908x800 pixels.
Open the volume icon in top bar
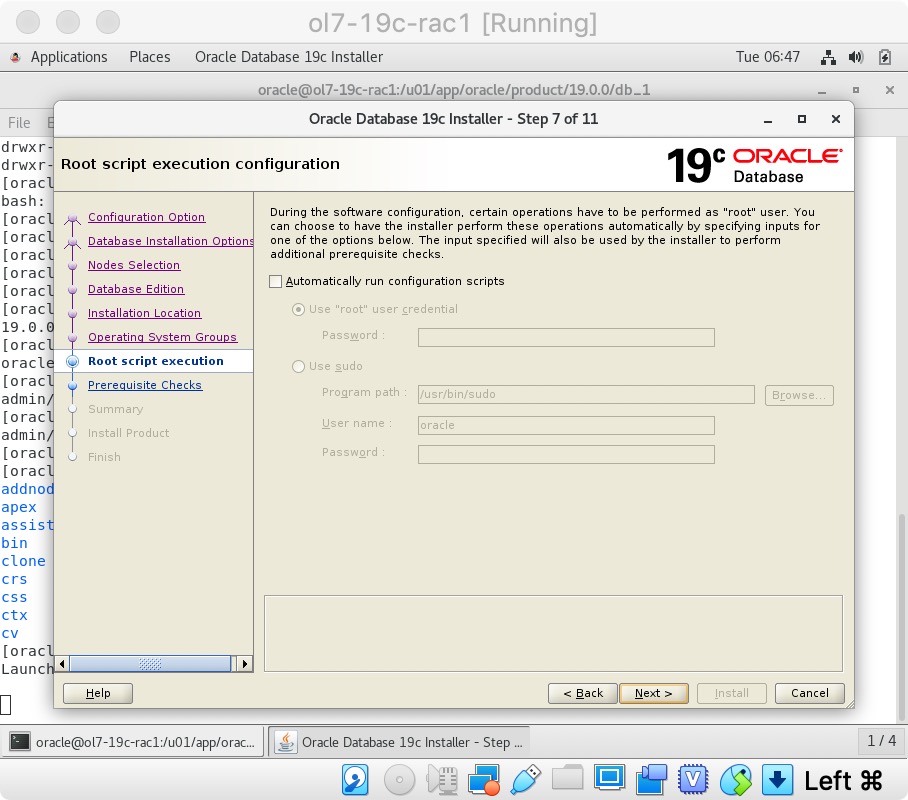pos(856,57)
